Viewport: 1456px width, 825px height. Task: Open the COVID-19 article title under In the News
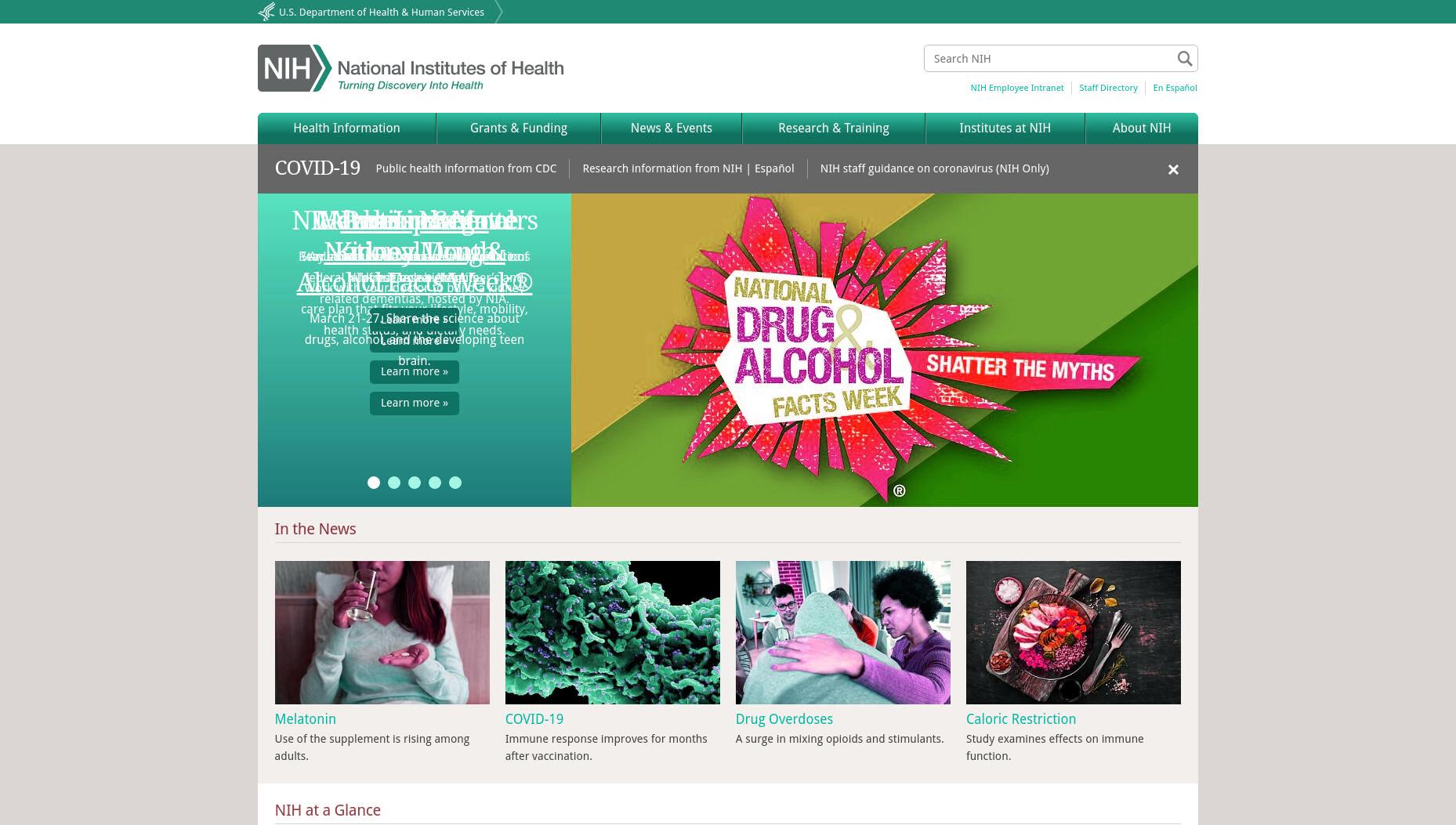pos(534,719)
